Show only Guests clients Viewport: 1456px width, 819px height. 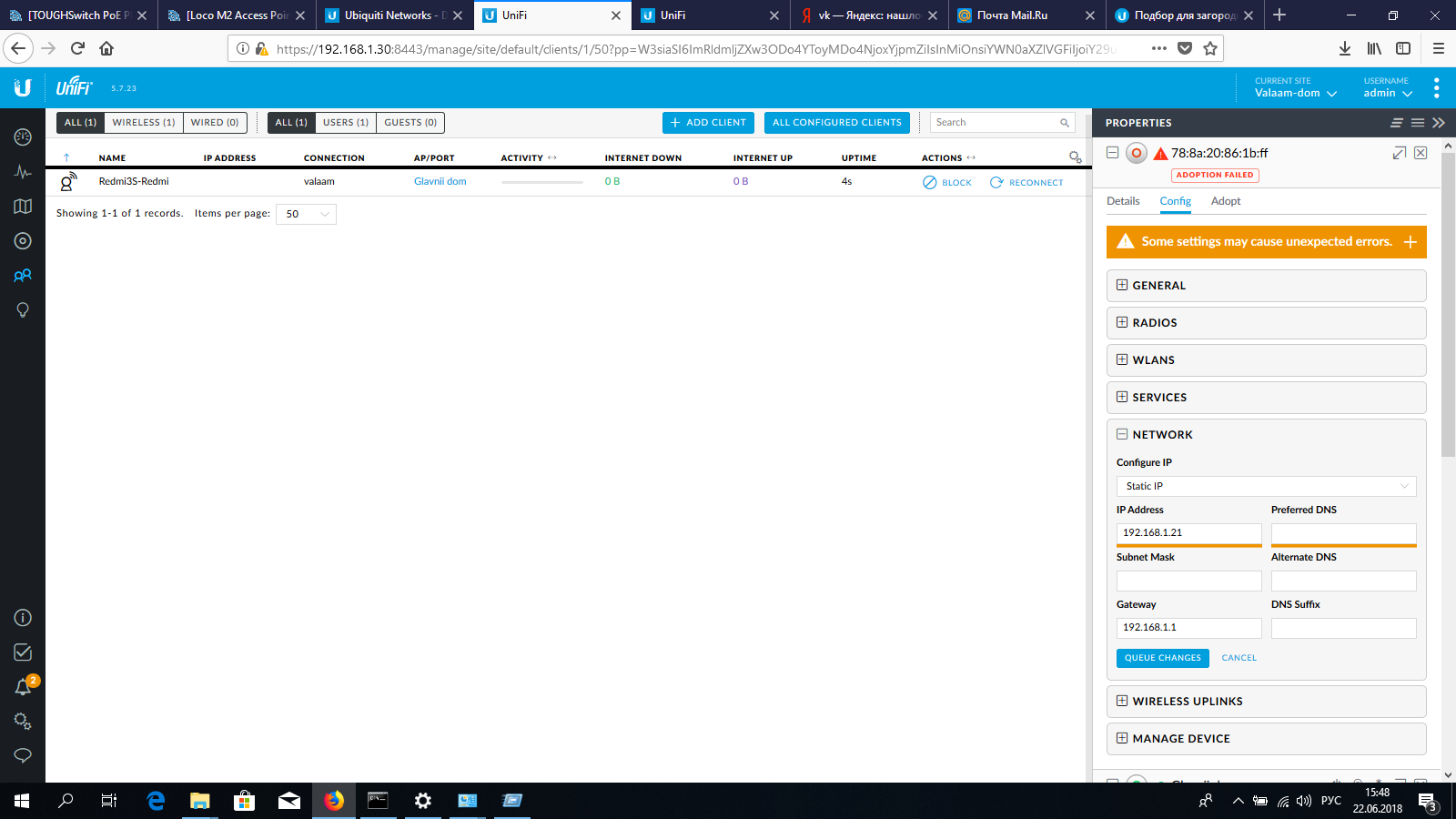click(410, 123)
